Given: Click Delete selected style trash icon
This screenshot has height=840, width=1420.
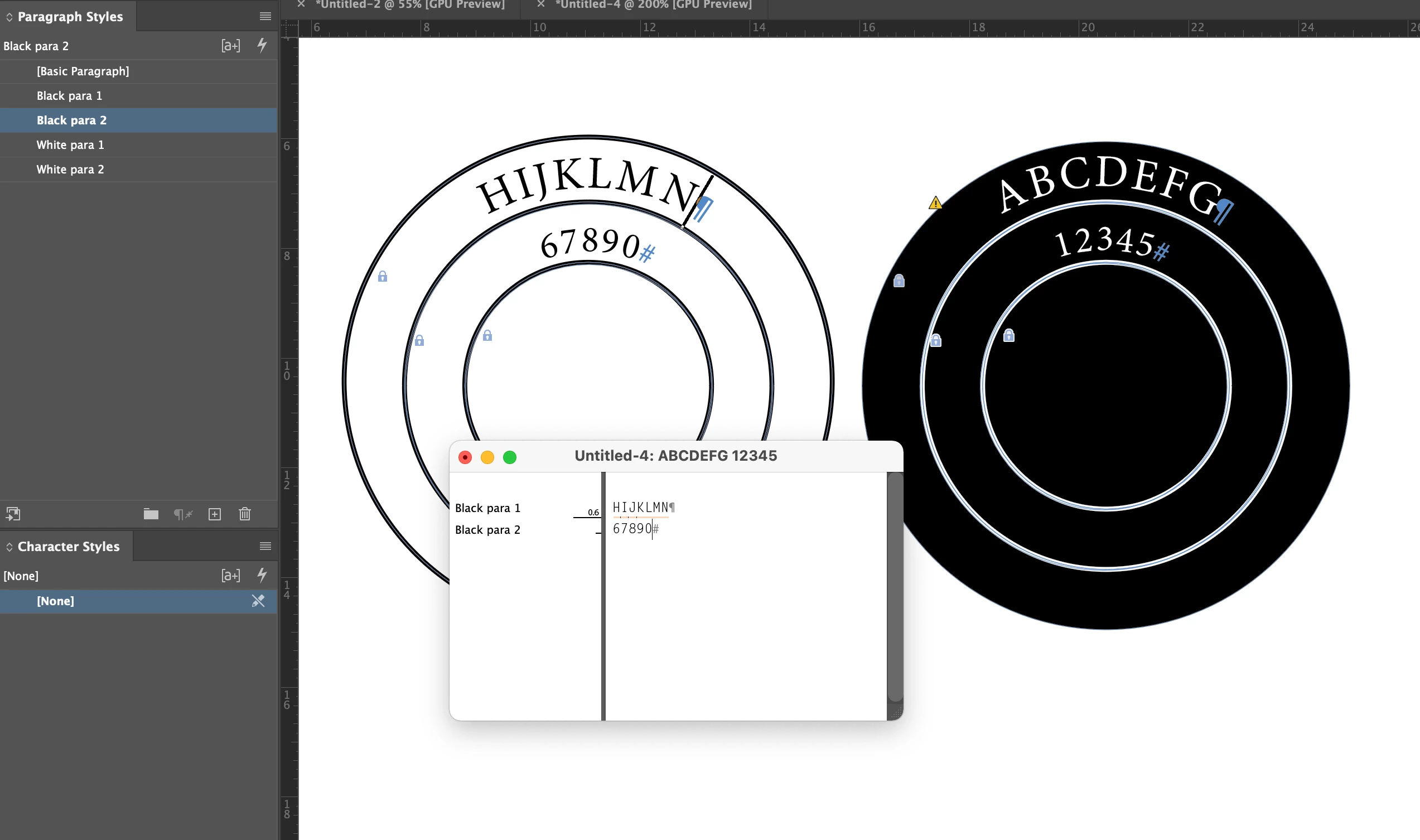Looking at the screenshot, I should (x=244, y=514).
